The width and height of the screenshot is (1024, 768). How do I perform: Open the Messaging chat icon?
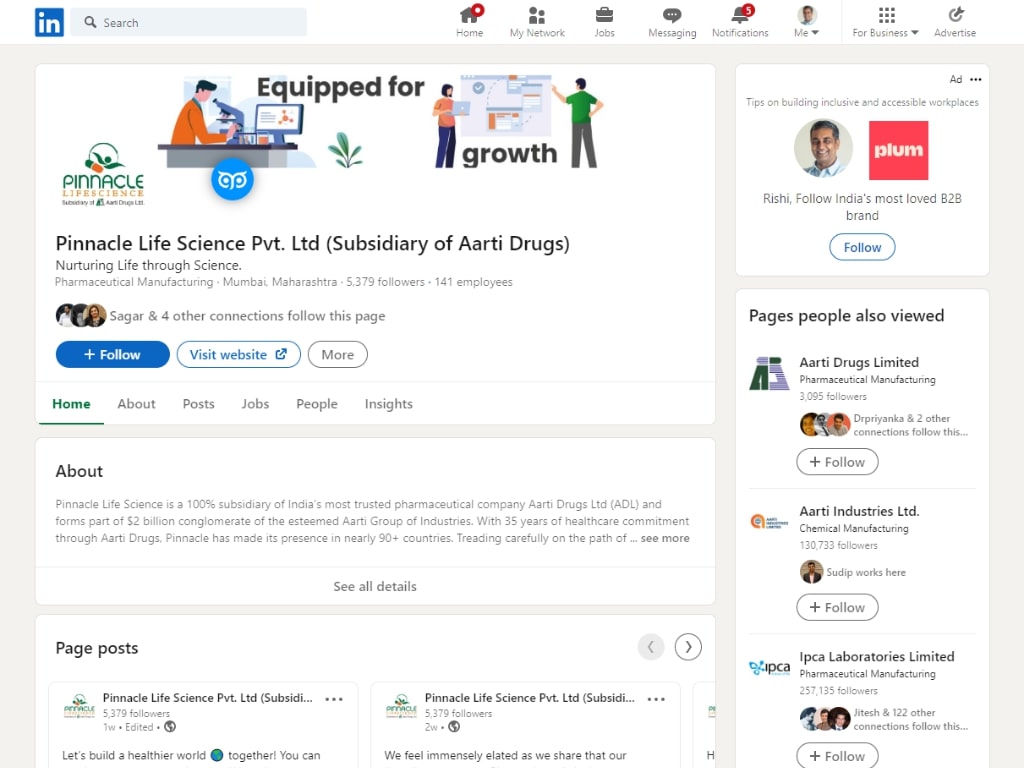[672, 15]
